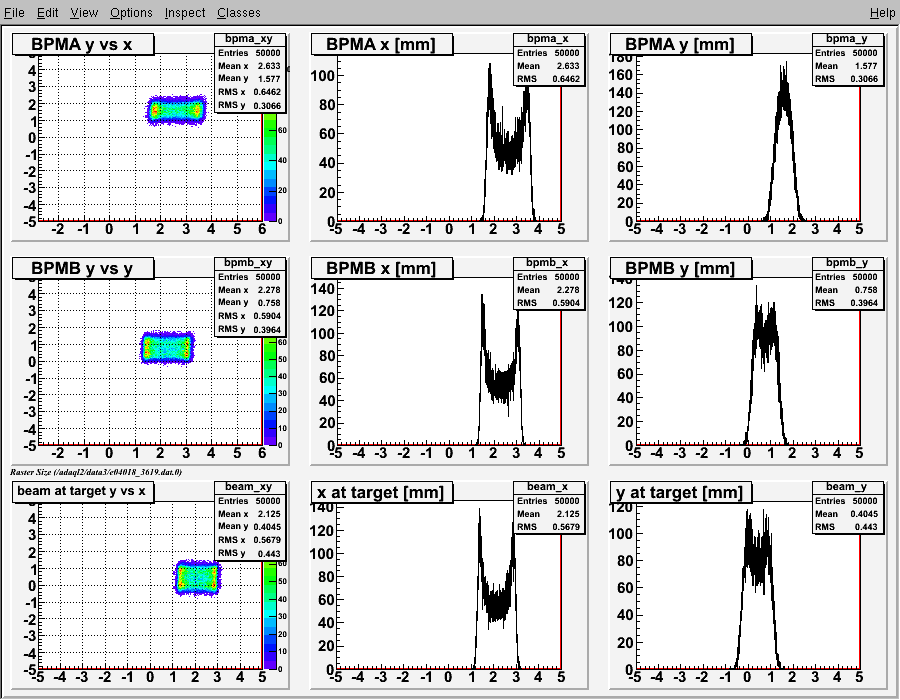Click the Raster Size file path label

pos(96,472)
